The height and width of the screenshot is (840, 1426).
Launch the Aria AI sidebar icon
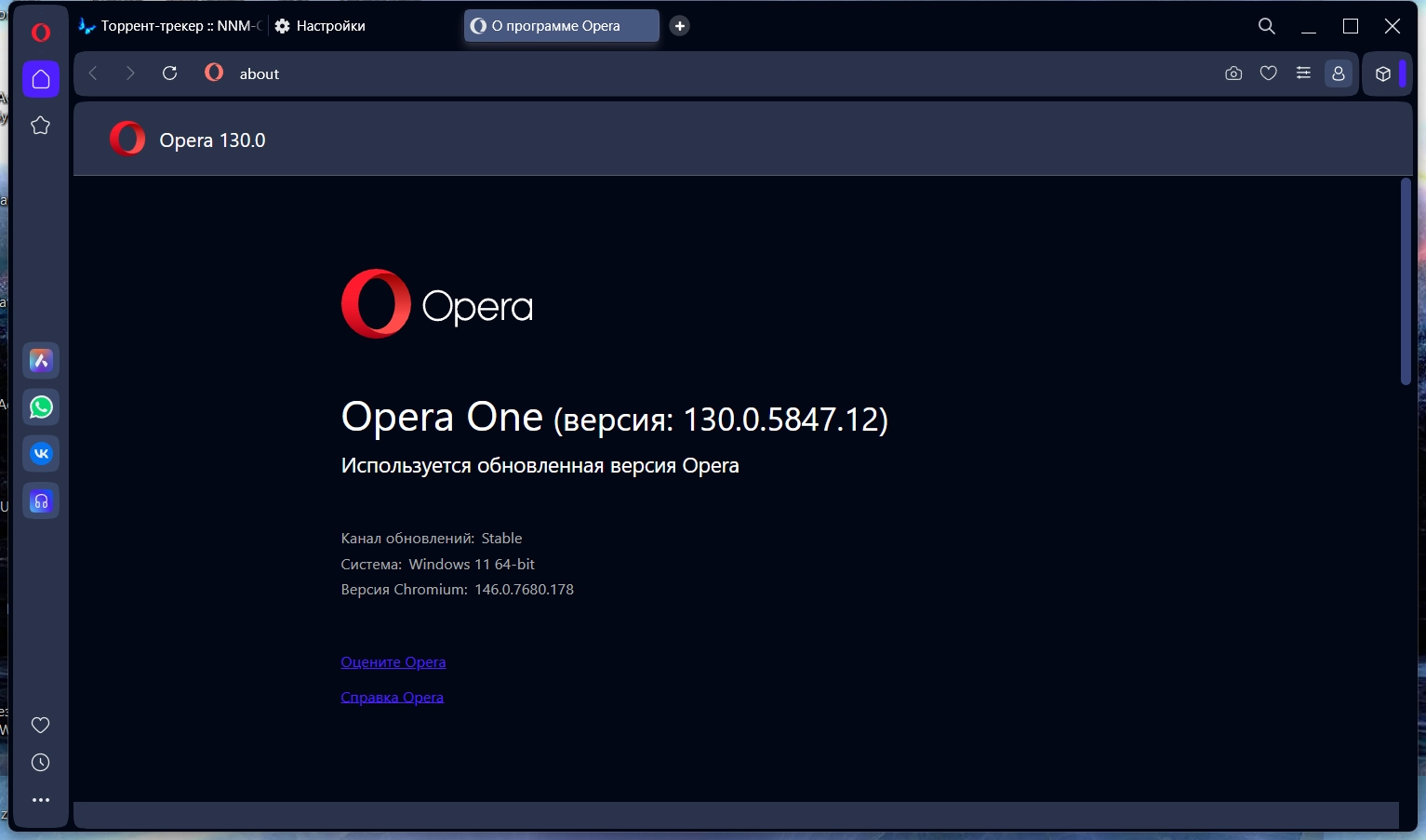tap(41, 361)
